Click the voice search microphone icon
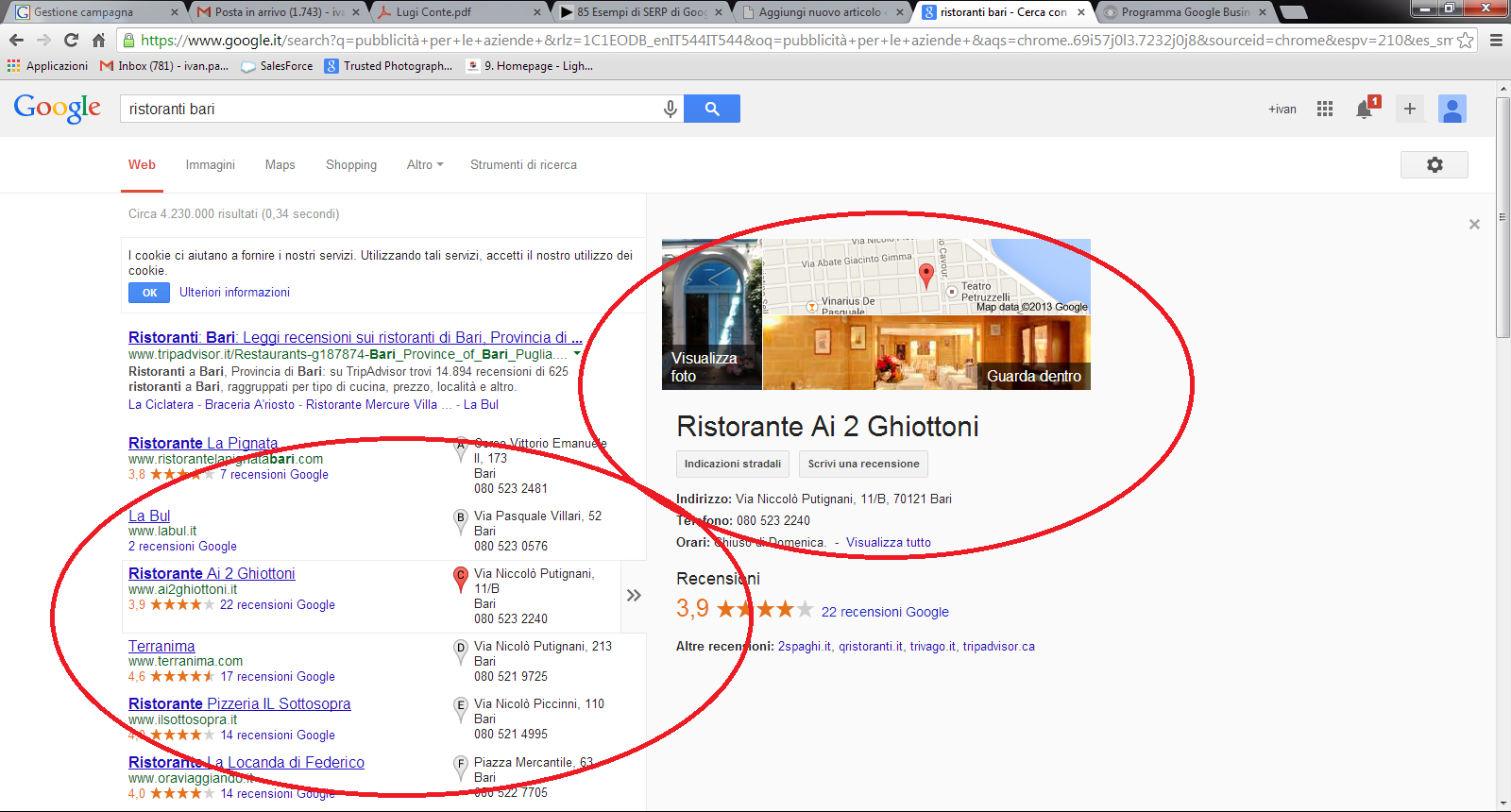The width and height of the screenshot is (1511, 812). (670, 109)
